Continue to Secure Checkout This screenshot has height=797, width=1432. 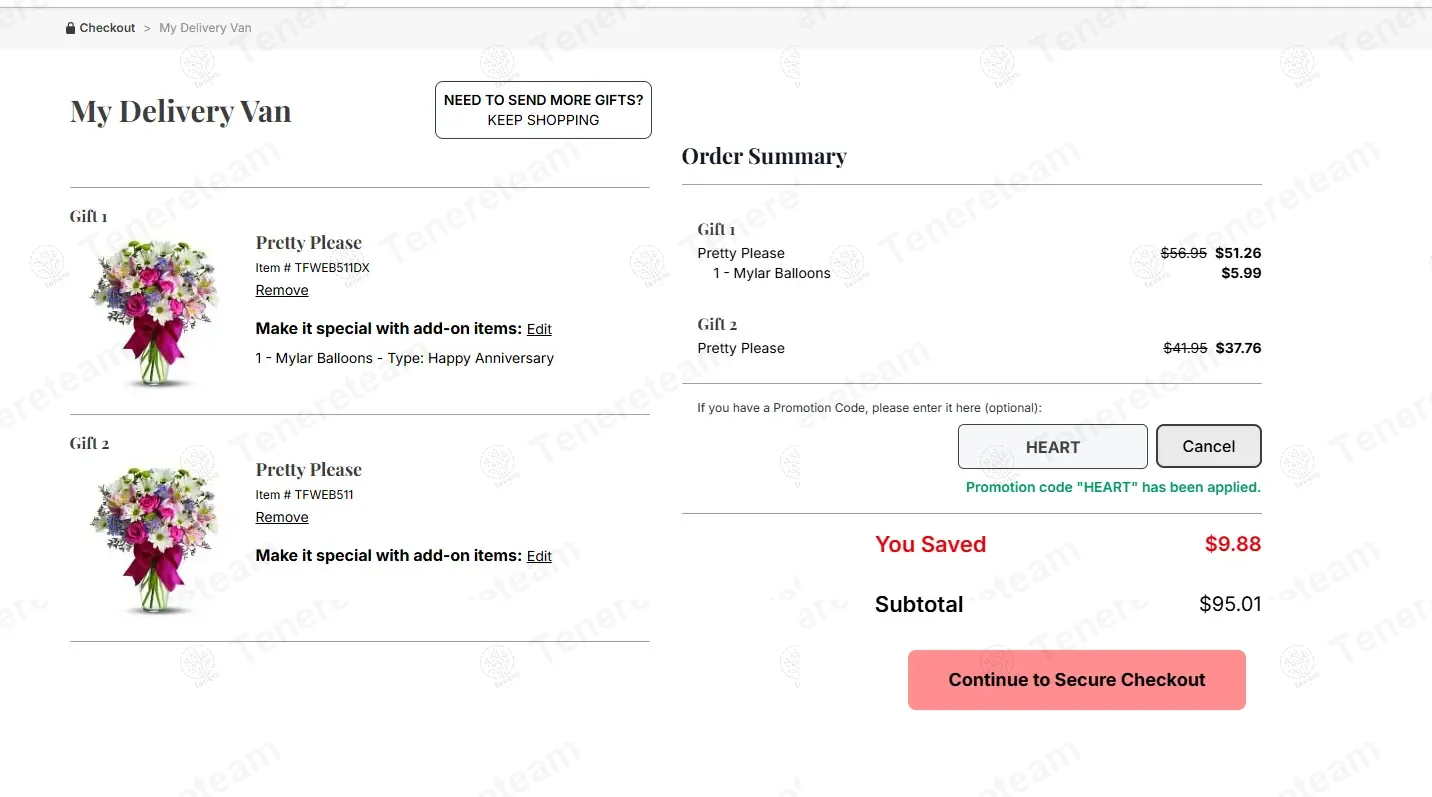pos(1076,680)
